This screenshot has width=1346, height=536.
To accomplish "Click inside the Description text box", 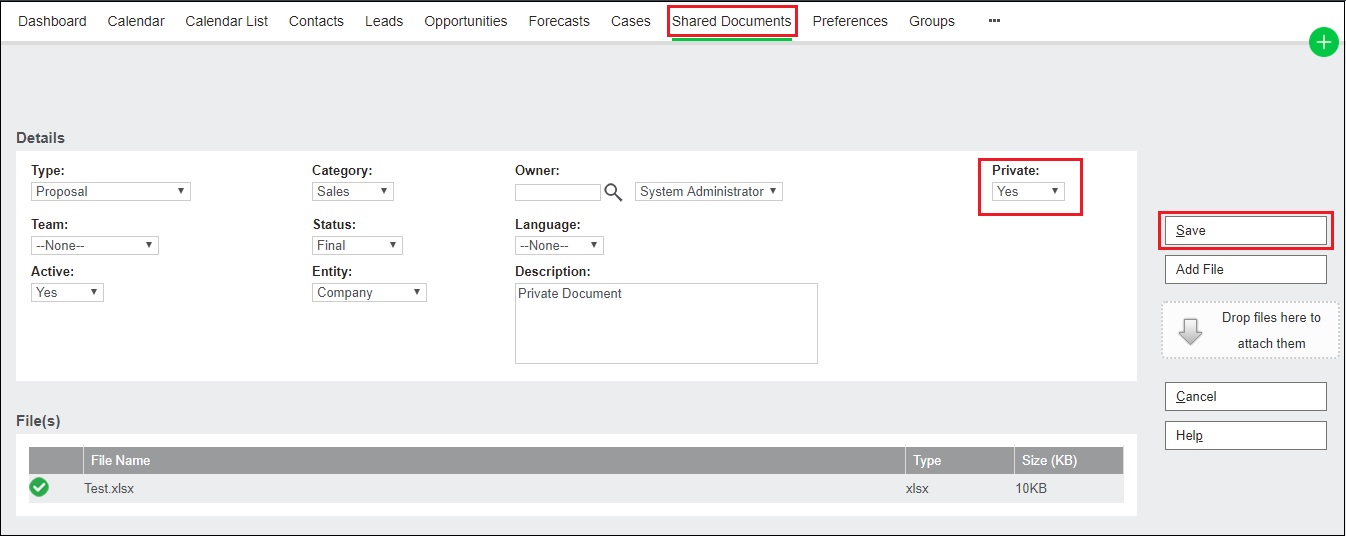I will 666,323.
